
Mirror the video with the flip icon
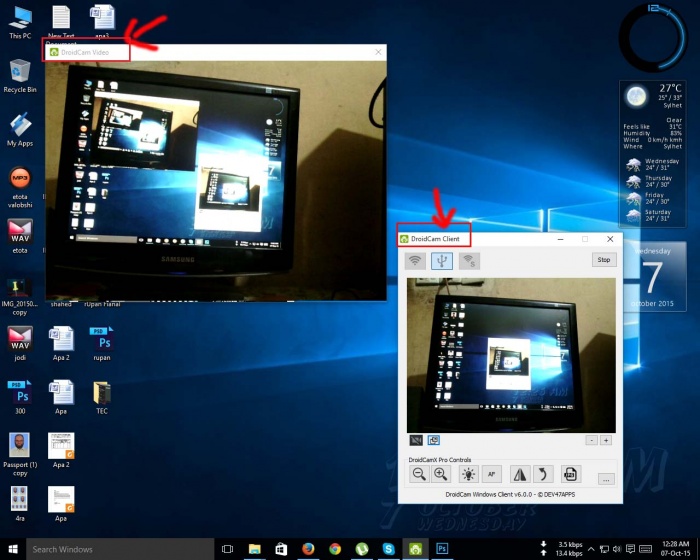point(520,474)
